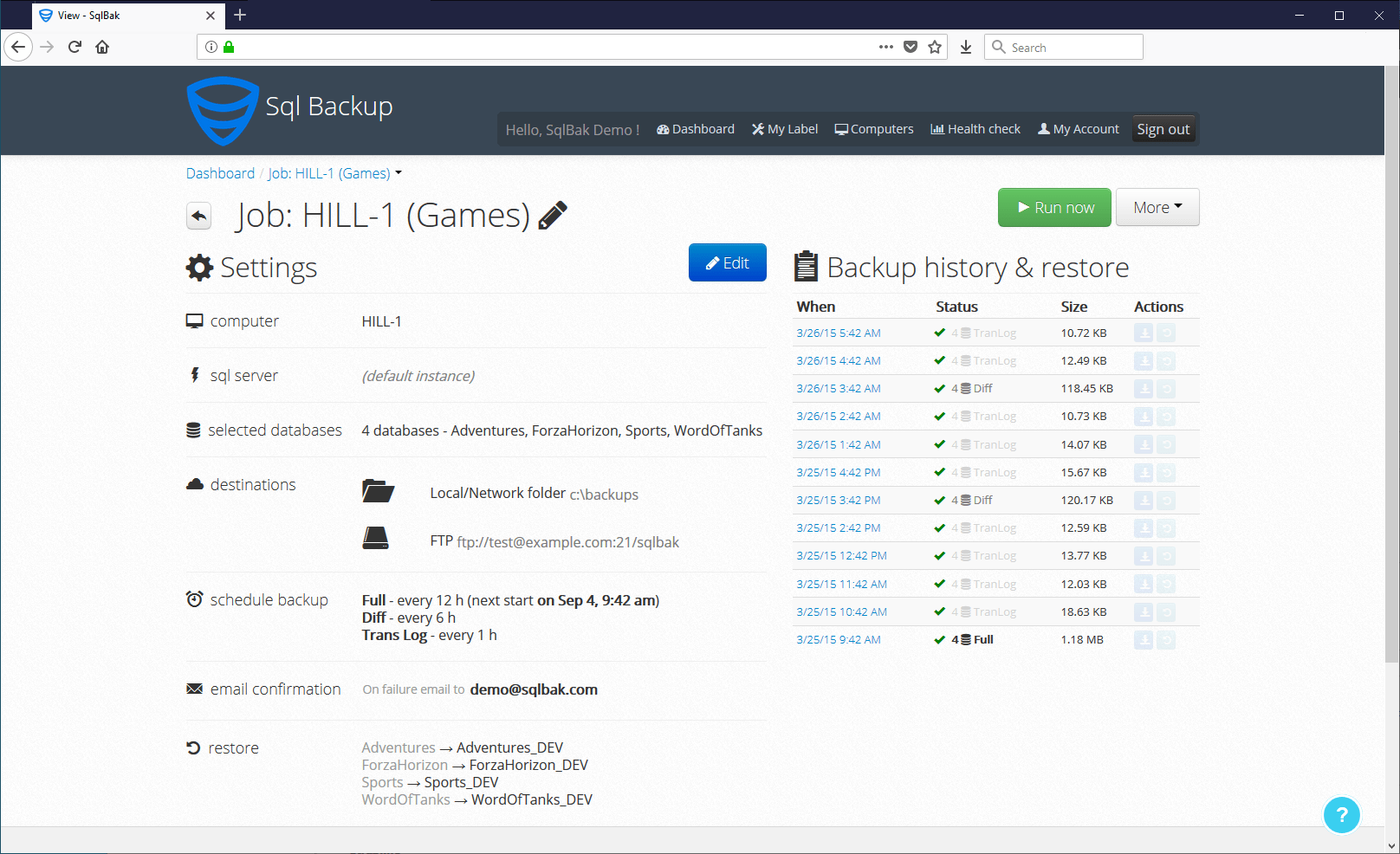Image resolution: width=1400 pixels, height=854 pixels.
Task: Click the Adventures_DEV restore target text
Action: point(509,747)
